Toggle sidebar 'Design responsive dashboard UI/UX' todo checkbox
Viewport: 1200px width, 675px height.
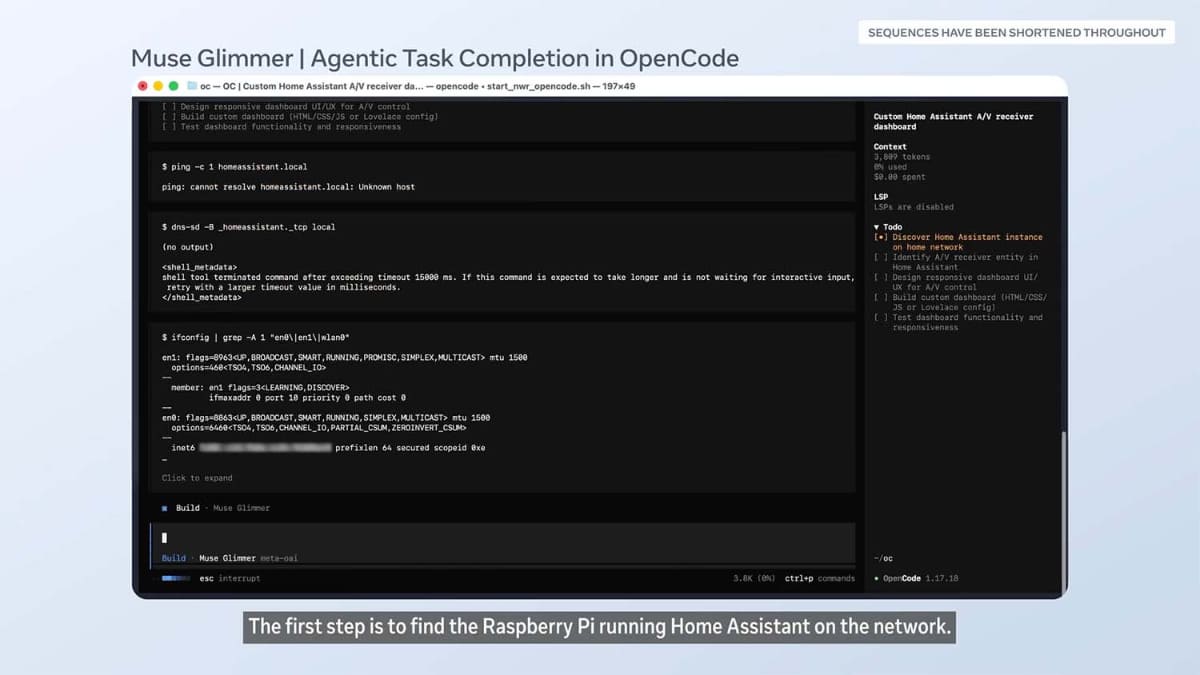[x=879, y=277]
